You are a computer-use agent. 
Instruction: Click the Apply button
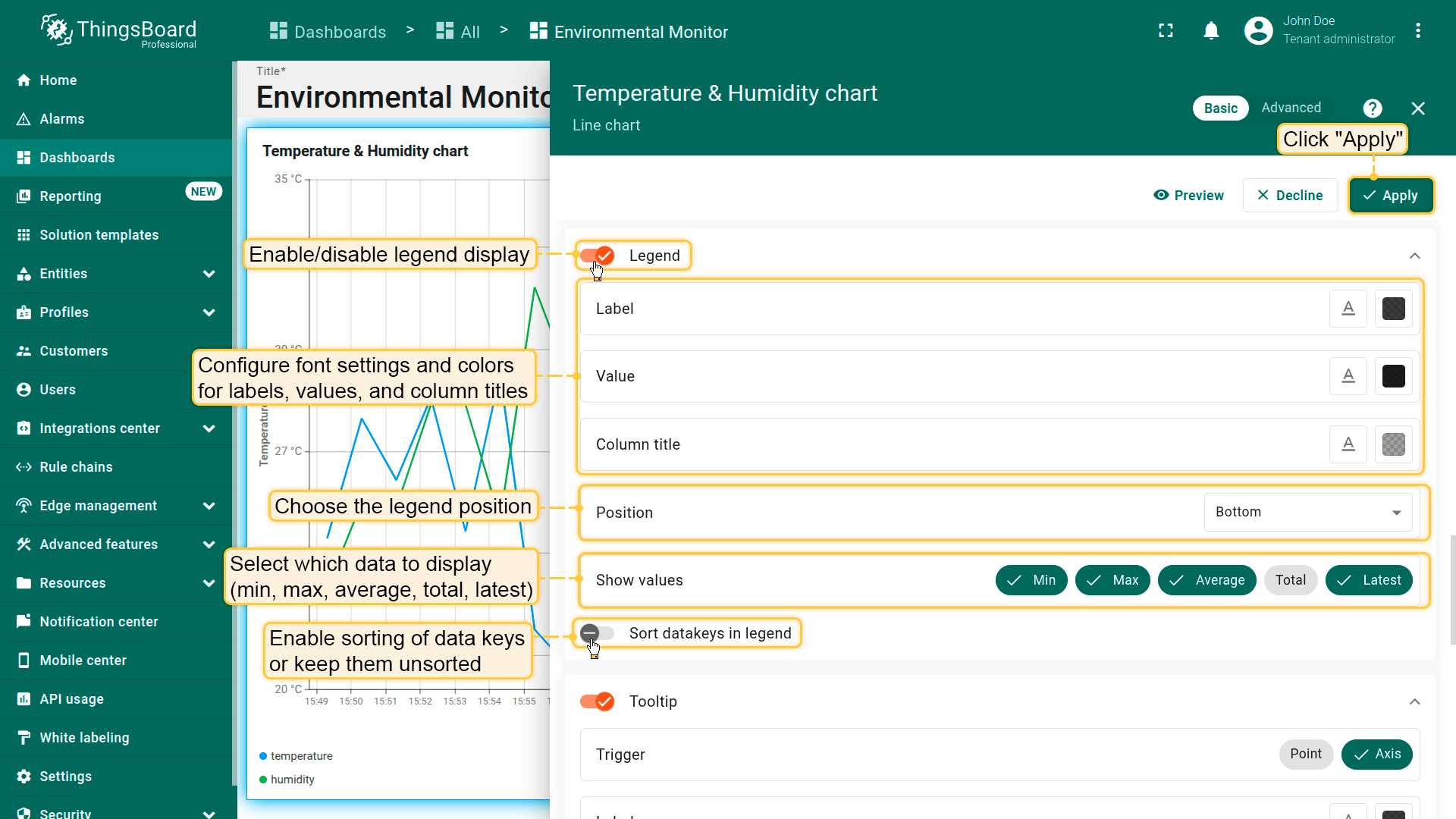pos(1390,196)
